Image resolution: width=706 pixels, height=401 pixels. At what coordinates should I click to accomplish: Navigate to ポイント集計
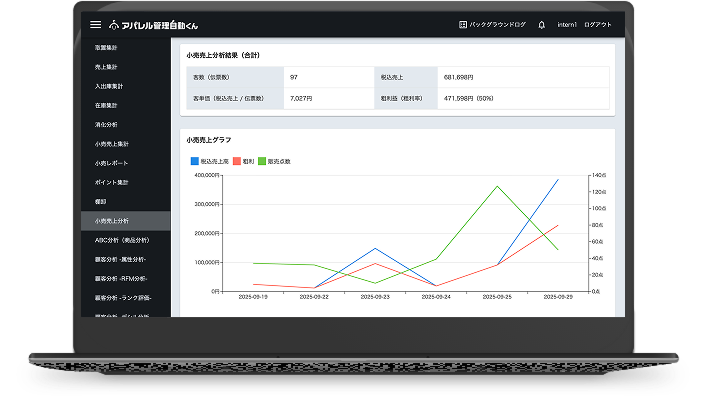click(x=111, y=182)
